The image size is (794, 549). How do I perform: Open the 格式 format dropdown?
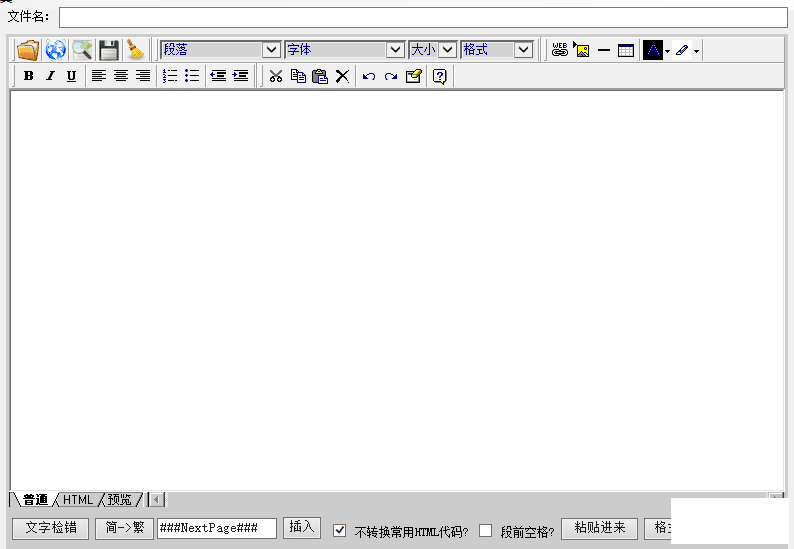coord(497,50)
